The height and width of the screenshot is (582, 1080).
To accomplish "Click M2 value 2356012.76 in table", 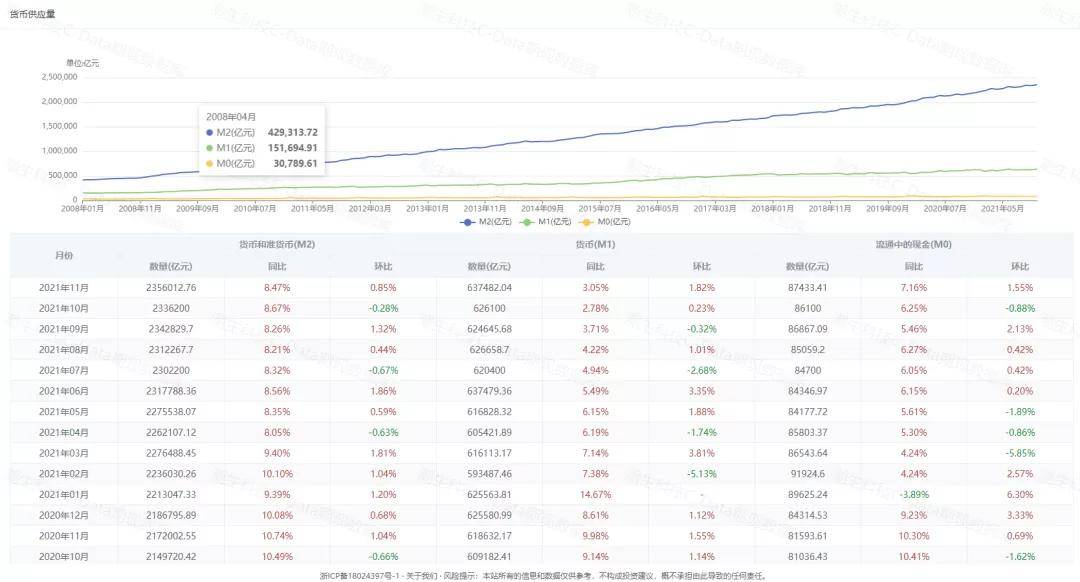I will coord(171,287).
